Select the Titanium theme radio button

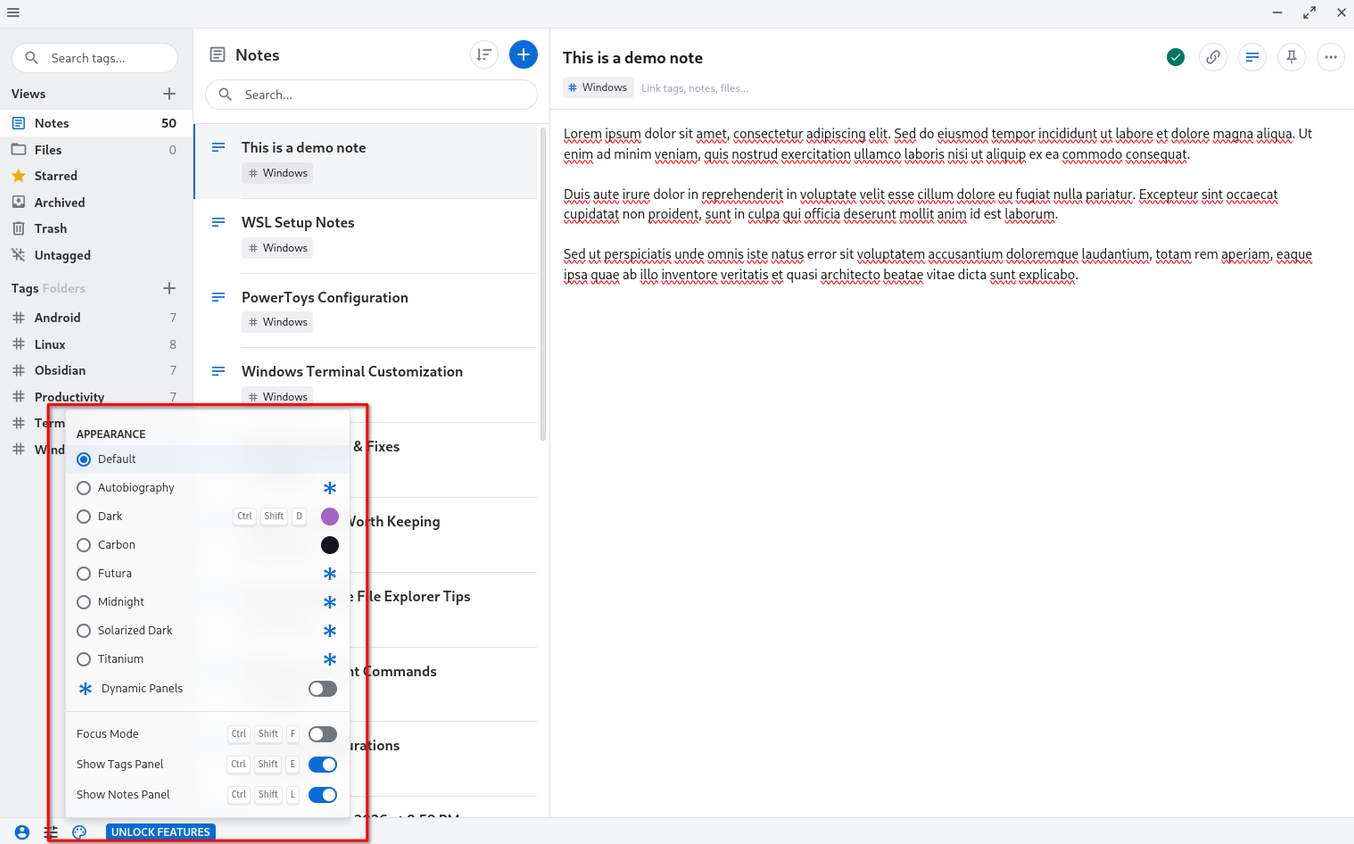tap(84, 659)
